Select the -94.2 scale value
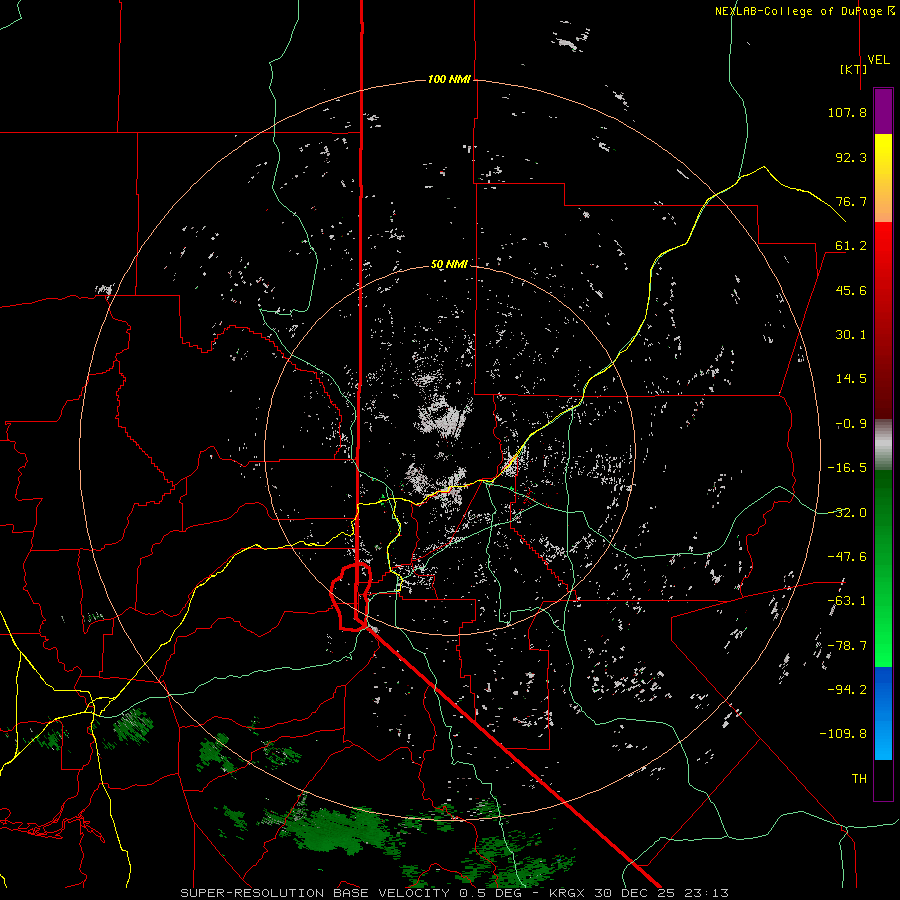Screen dimensions: 900x900 [847, 690]
